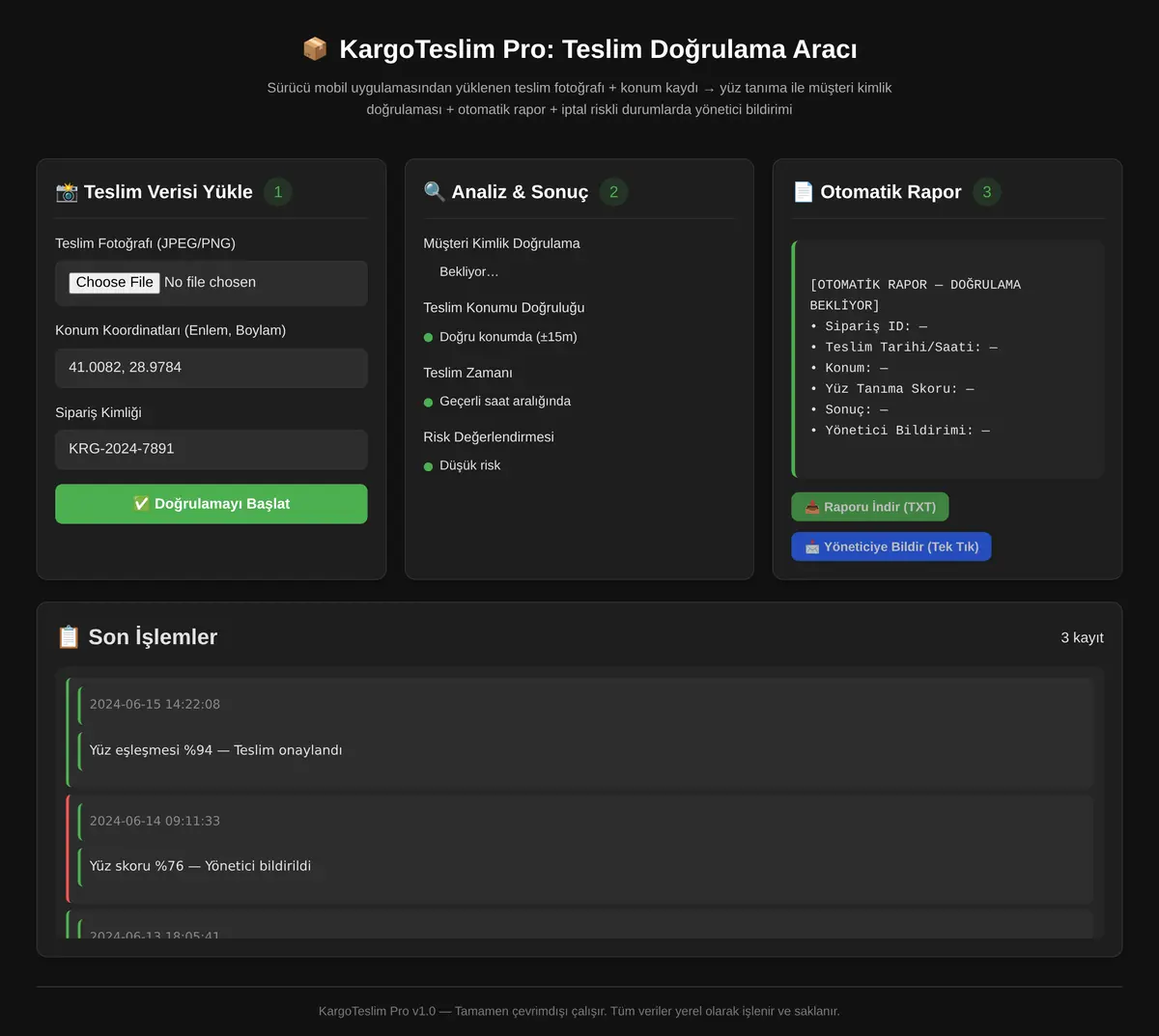Image resolution: width=1159 pixels, height=1036 pixels.
Task: Click the green dot beside Doğru konumda
Action: point(428,338)
